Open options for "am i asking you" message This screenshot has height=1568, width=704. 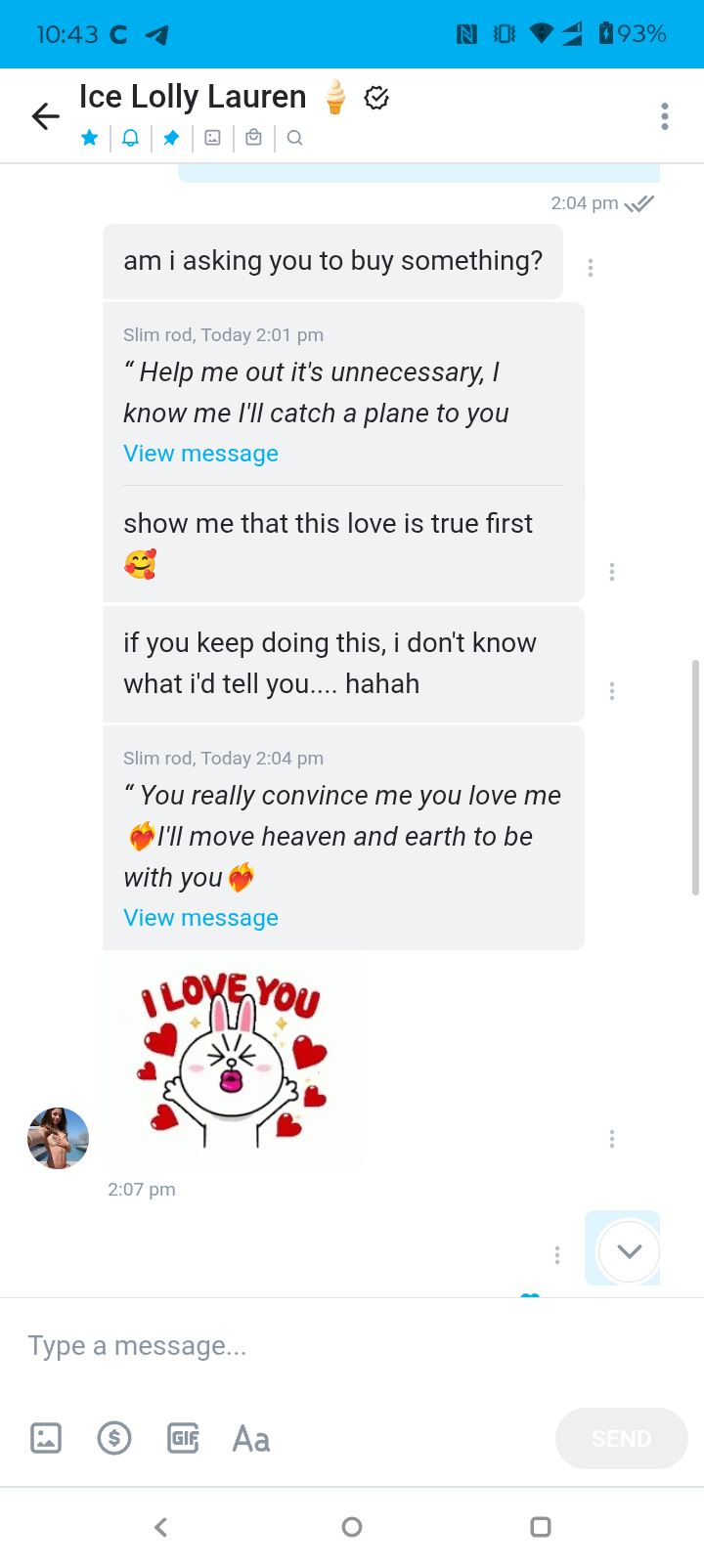591,267
